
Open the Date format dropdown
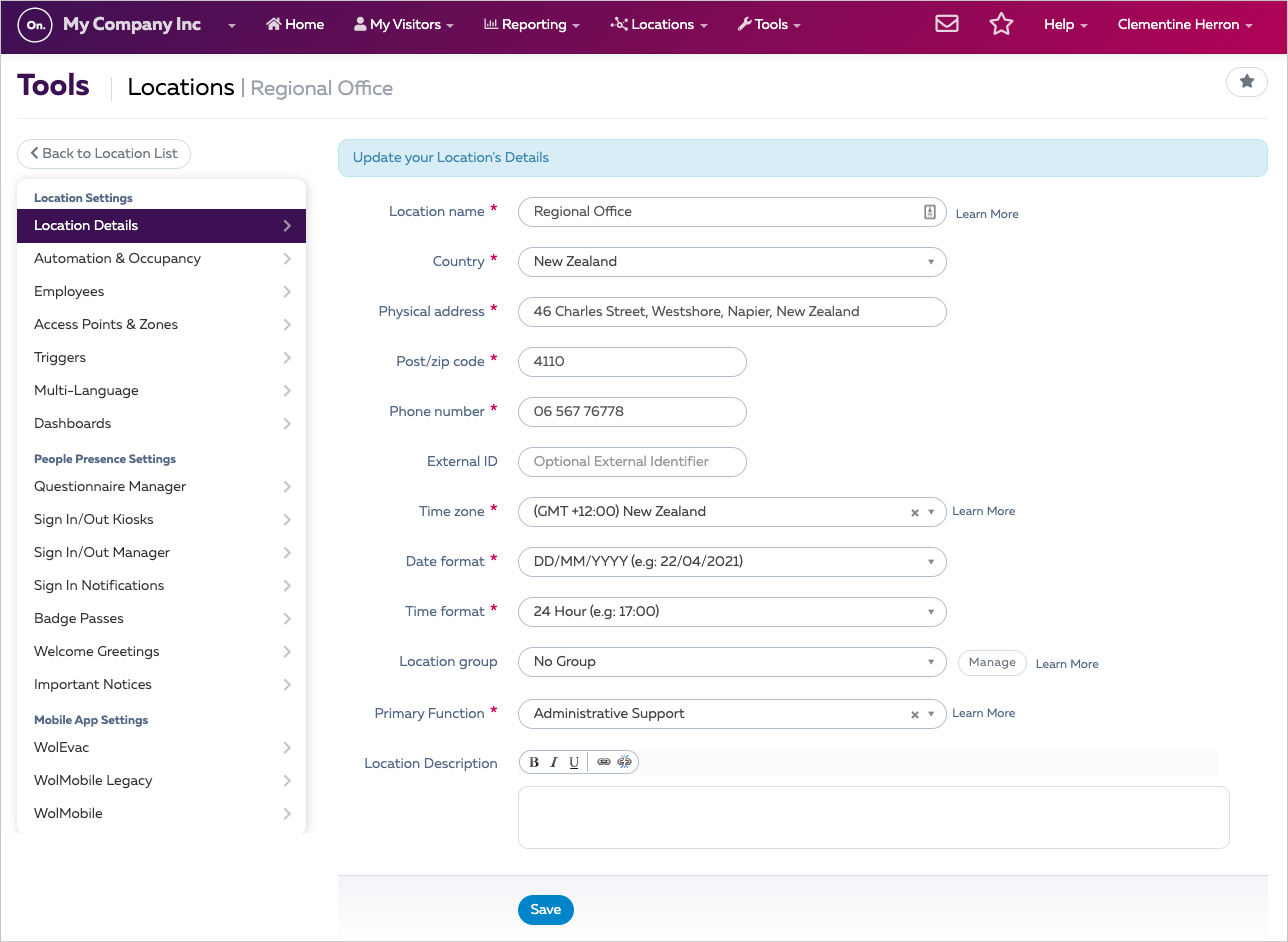pyautogui.click(x=933, y=562)
